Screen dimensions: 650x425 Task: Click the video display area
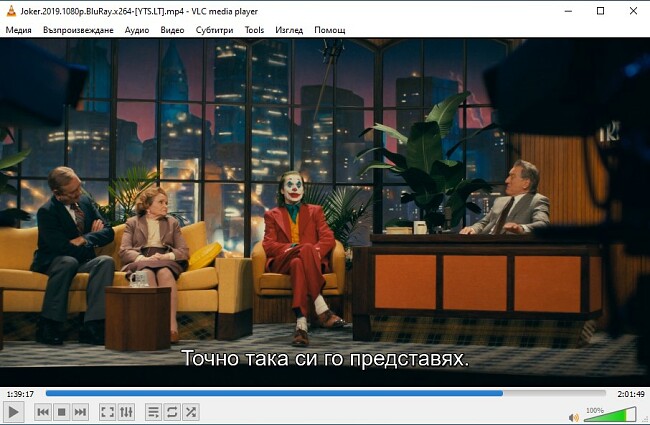325,211
